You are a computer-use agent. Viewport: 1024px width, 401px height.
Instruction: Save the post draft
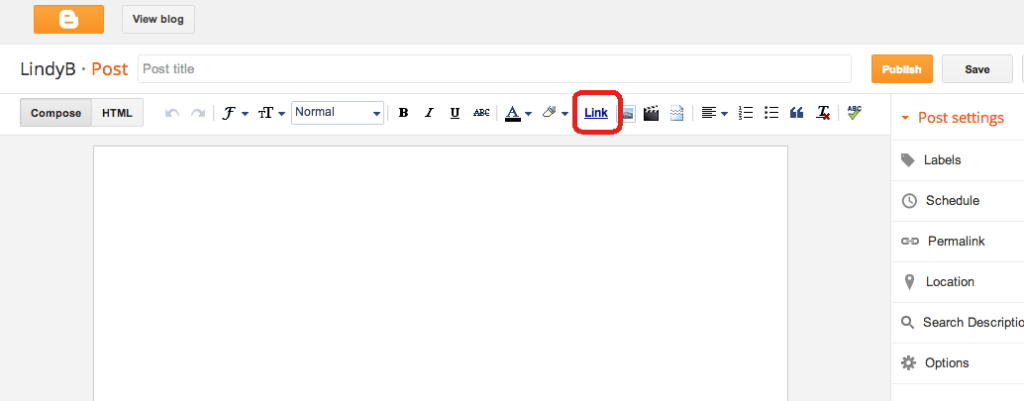(977, 69)
